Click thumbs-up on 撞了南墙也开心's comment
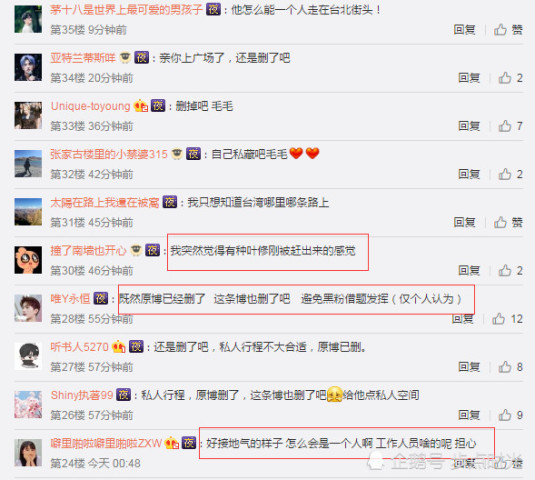Screen dimensions: 535x480 505,271
